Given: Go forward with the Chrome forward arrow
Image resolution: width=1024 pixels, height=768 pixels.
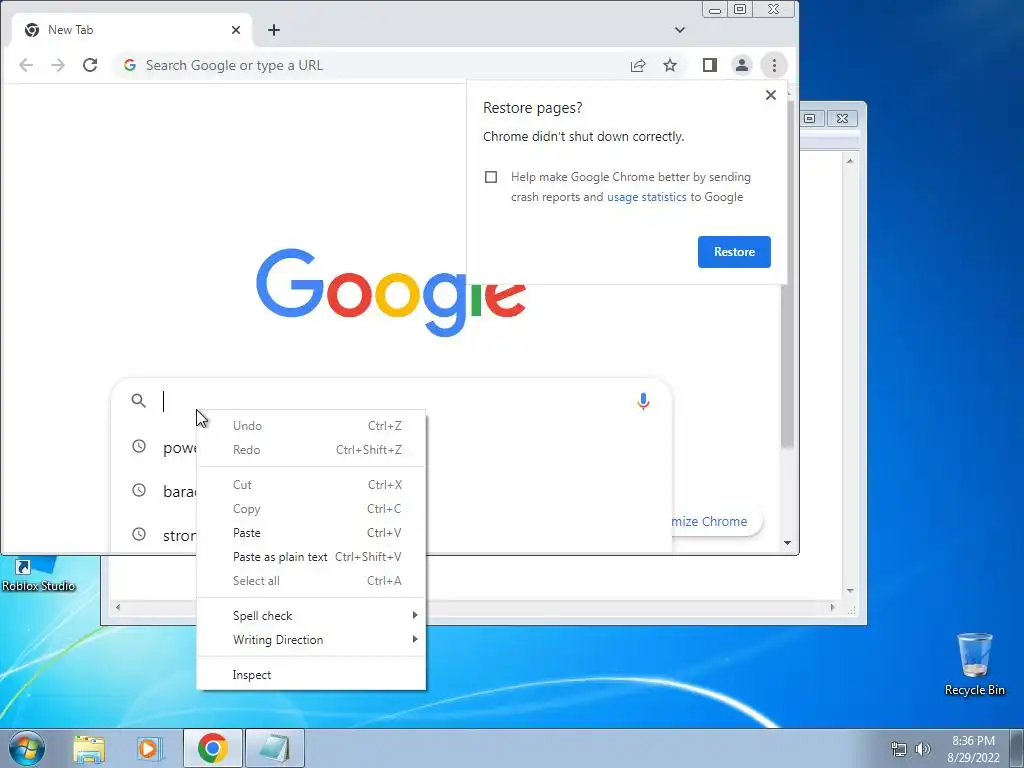Looking at the screenshot, I should tap(58, 65).
